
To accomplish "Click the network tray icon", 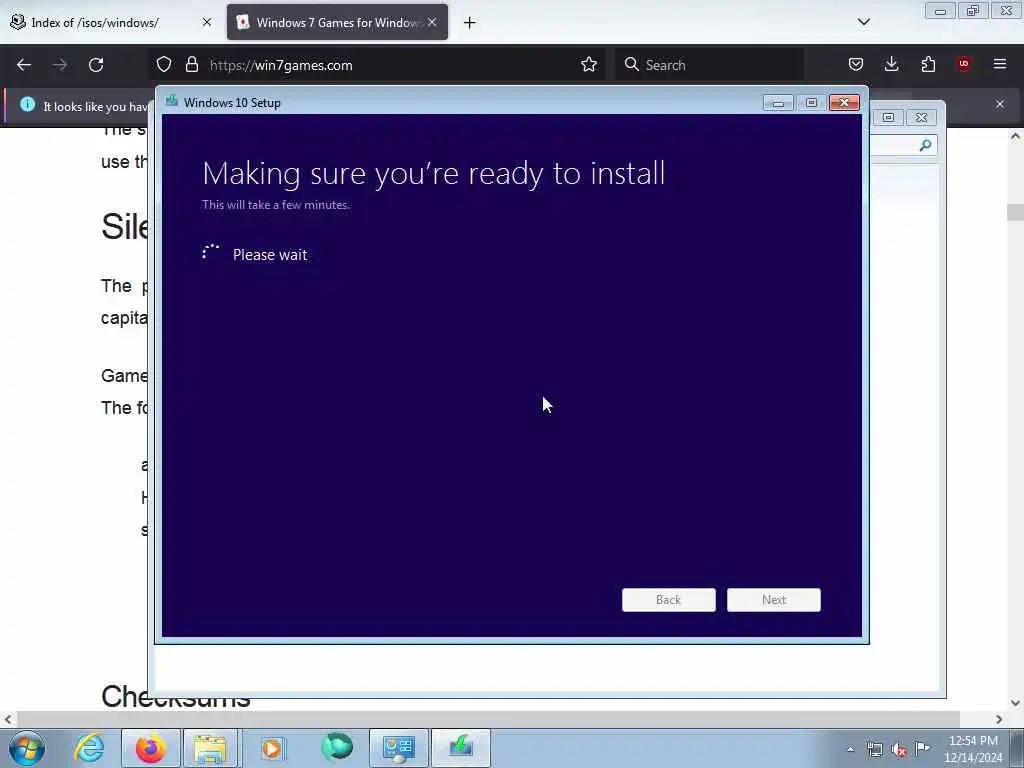I will pyautogui.click(x=874, y=750).
